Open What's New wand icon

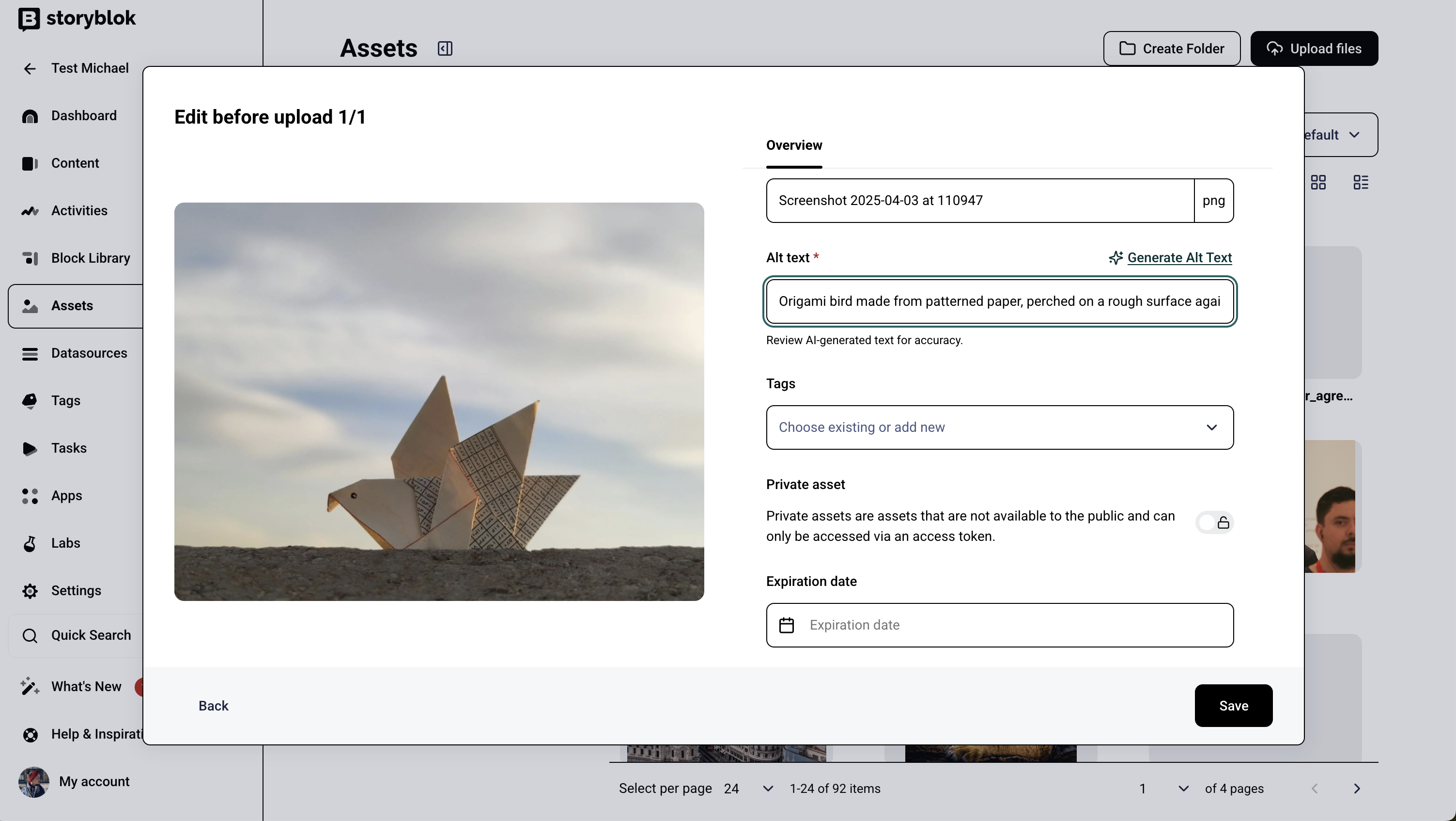pyautogui.click(x=30, y=686)
